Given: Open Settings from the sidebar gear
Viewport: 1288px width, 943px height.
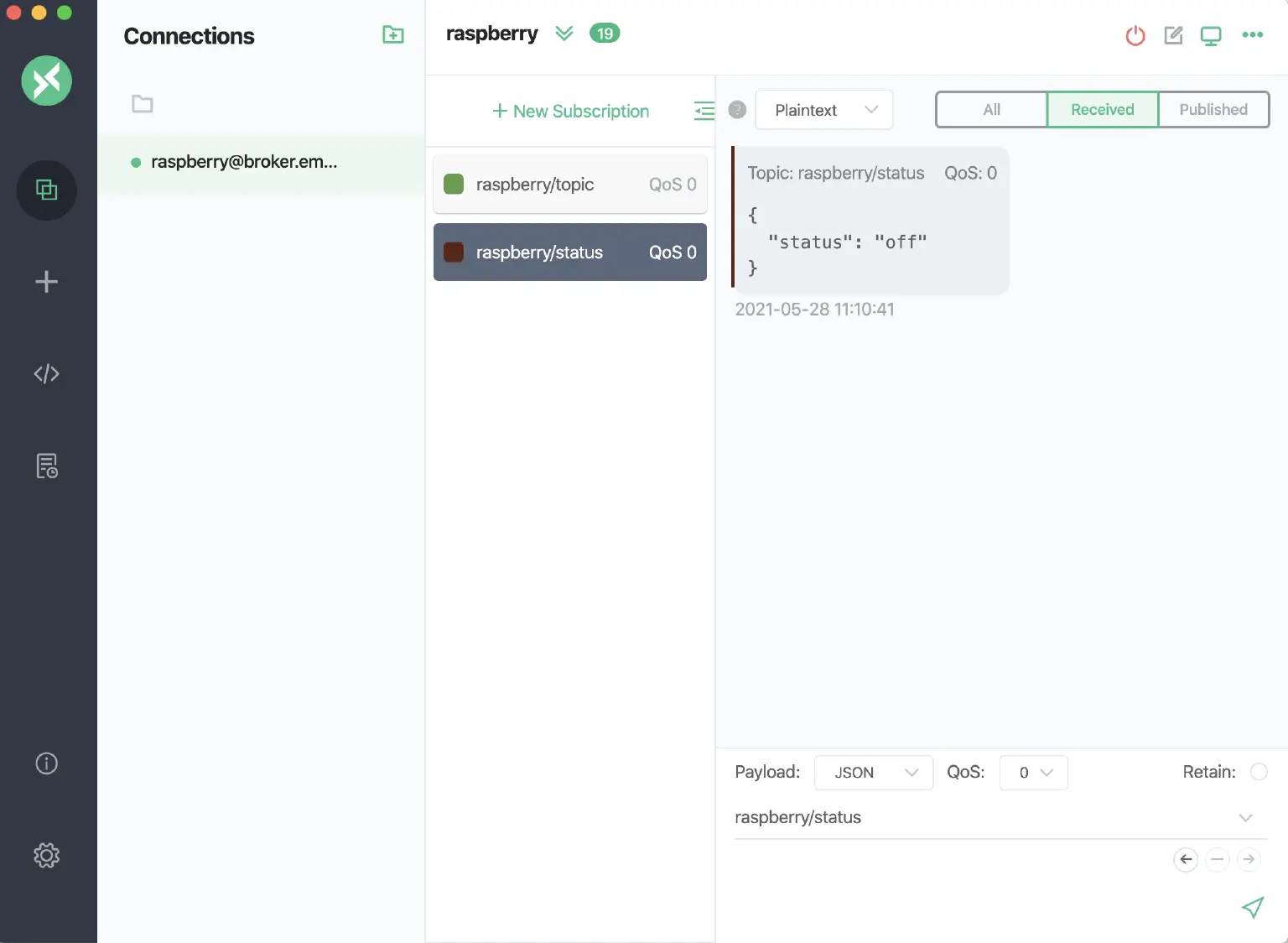Looking at the screenshot, I should tap(47, 855).
